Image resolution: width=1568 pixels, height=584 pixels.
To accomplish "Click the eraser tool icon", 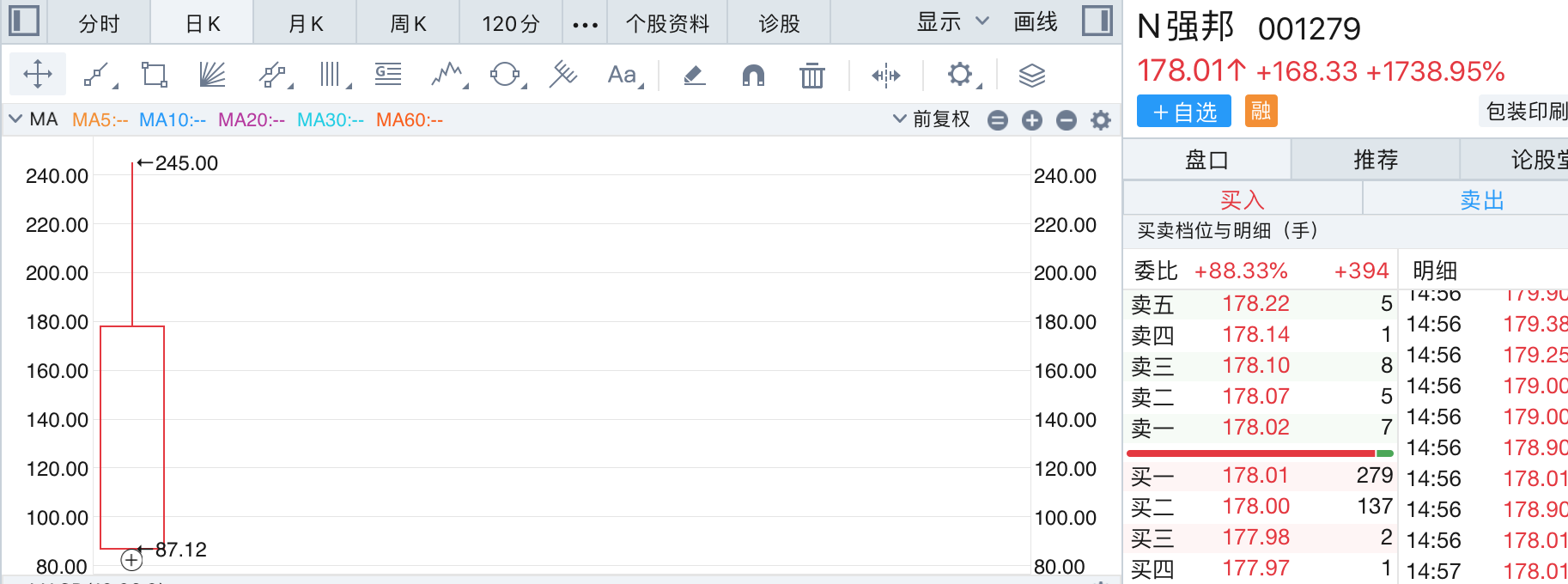I will pyautogui.click(x=694, y=76).
